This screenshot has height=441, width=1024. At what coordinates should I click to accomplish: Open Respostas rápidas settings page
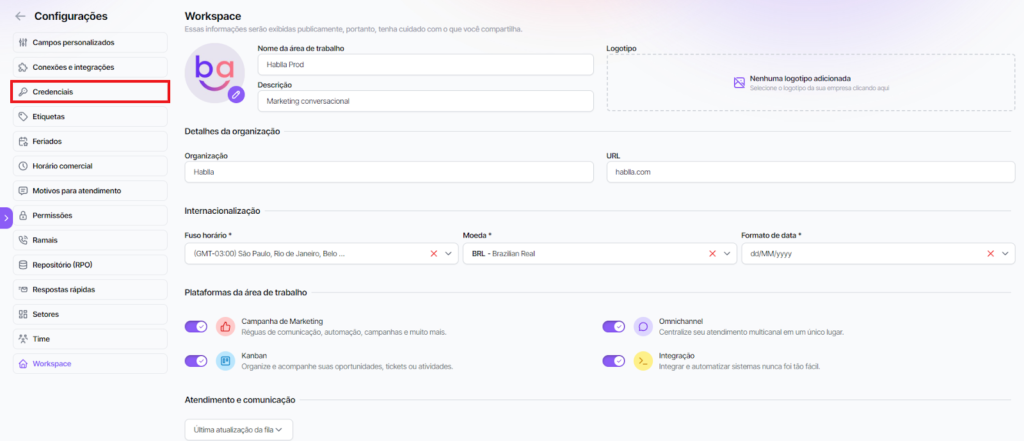point(90,289)
